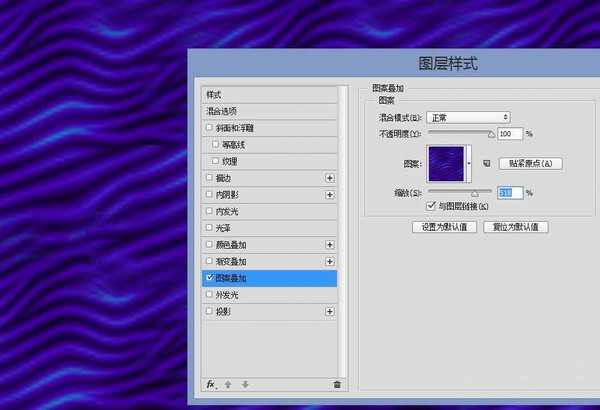Click the 设置为默认值 (Make Default) button
Image resolution: width=600 pixels, height=410 pixels.
click(440, 227)
